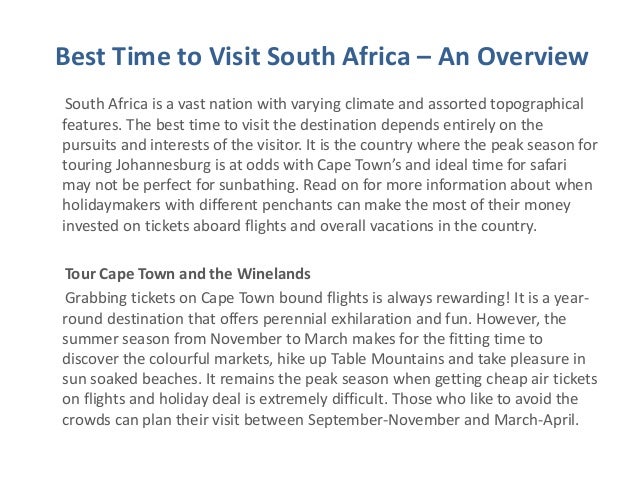Click the word 'sunbathing'
Viewport: 638px width, 479px height.
[258, 186]
